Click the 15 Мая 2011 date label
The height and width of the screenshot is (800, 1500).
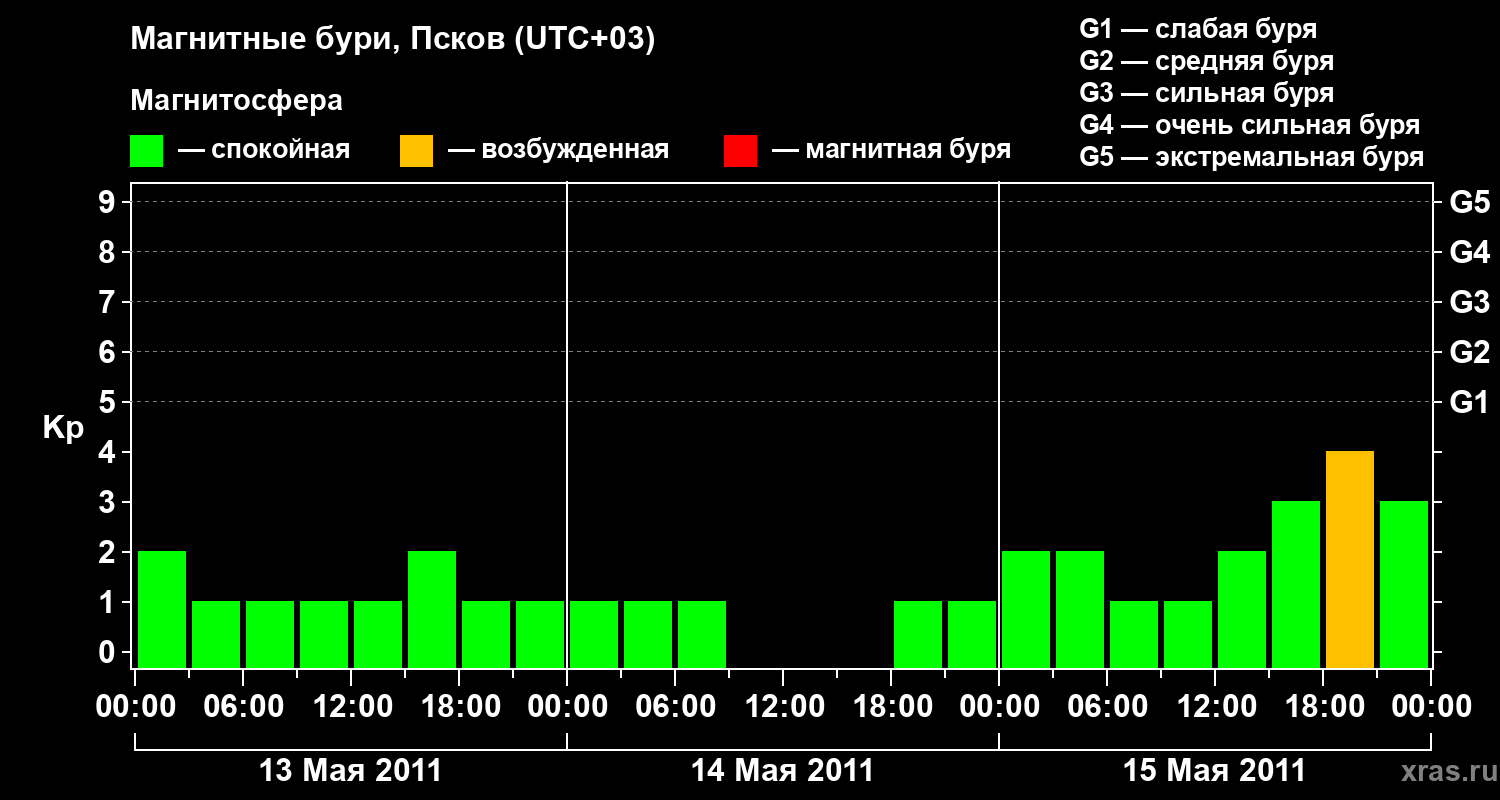coord(1214,770)
